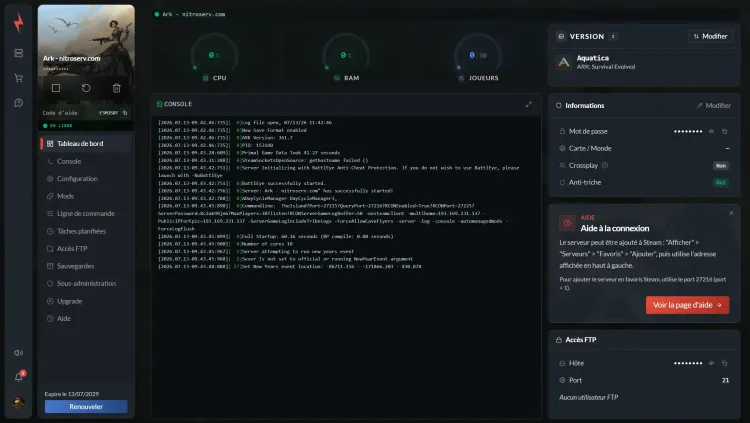Click the Accès FTP lock icon
This screenshot has height=423, width=750.
(x=559, y=340)
